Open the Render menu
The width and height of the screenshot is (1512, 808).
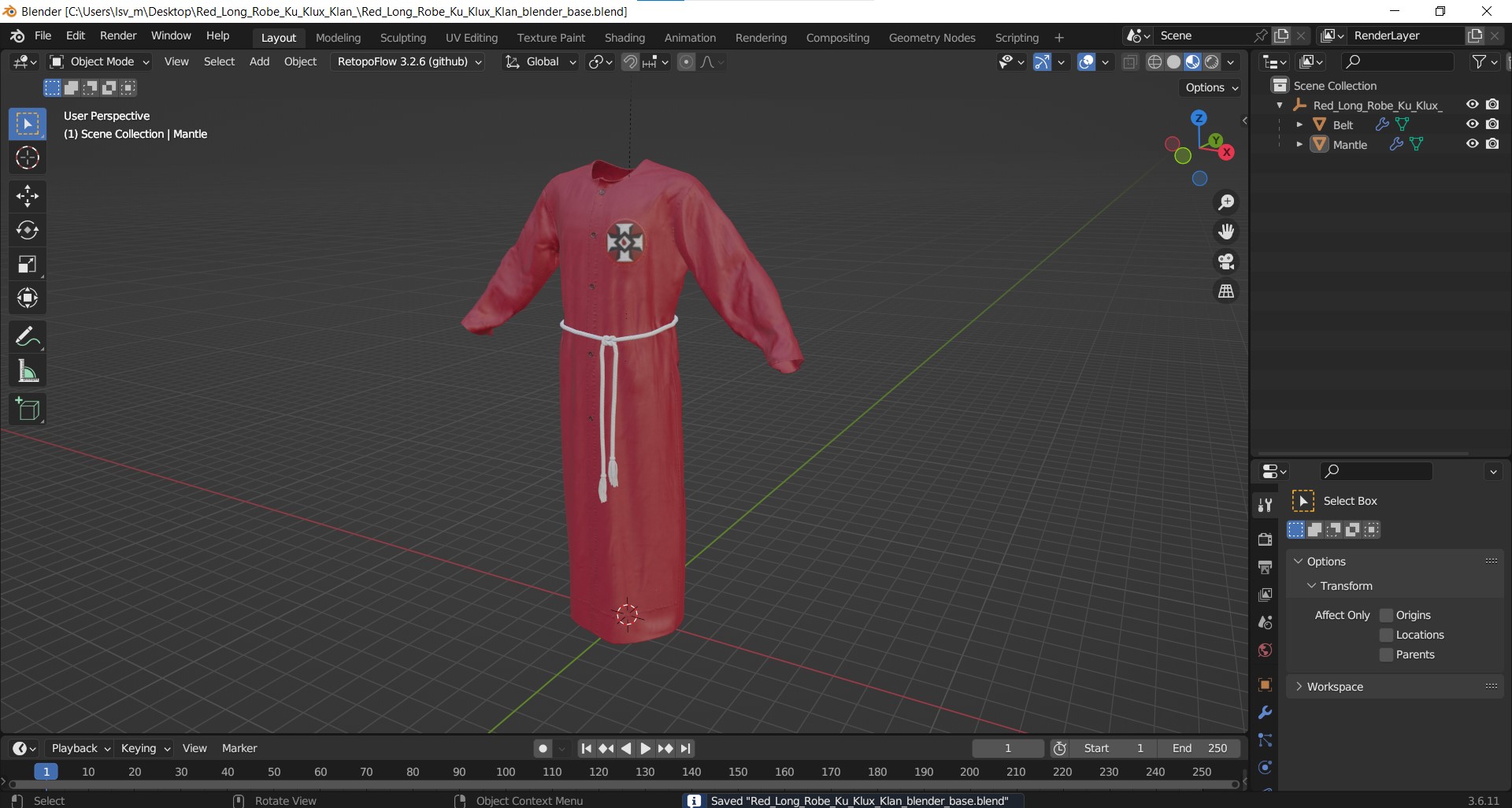(x=118, y=36)
